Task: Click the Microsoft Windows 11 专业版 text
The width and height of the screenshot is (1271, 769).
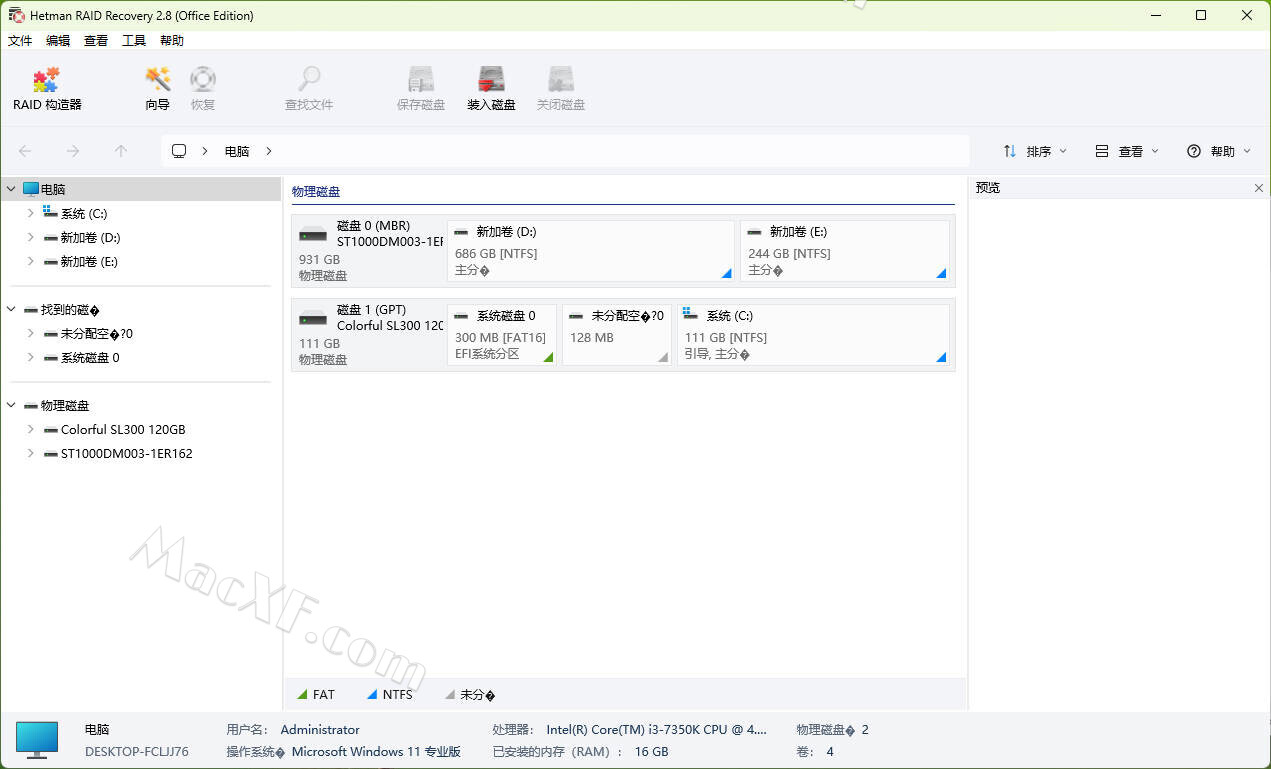Action: [x=376, y=752]
